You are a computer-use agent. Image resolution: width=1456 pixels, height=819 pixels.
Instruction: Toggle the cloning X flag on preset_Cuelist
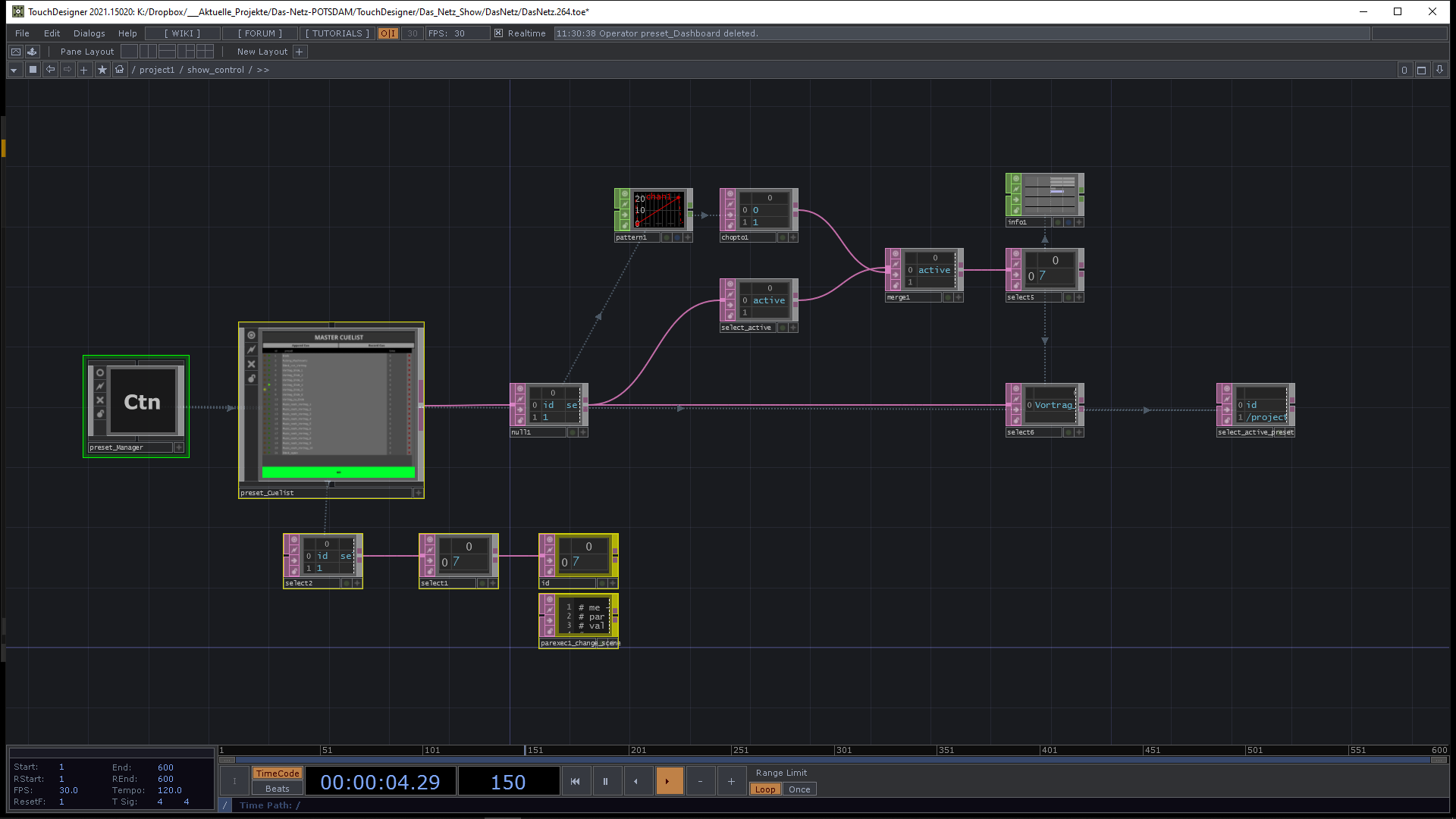(251, 364)
